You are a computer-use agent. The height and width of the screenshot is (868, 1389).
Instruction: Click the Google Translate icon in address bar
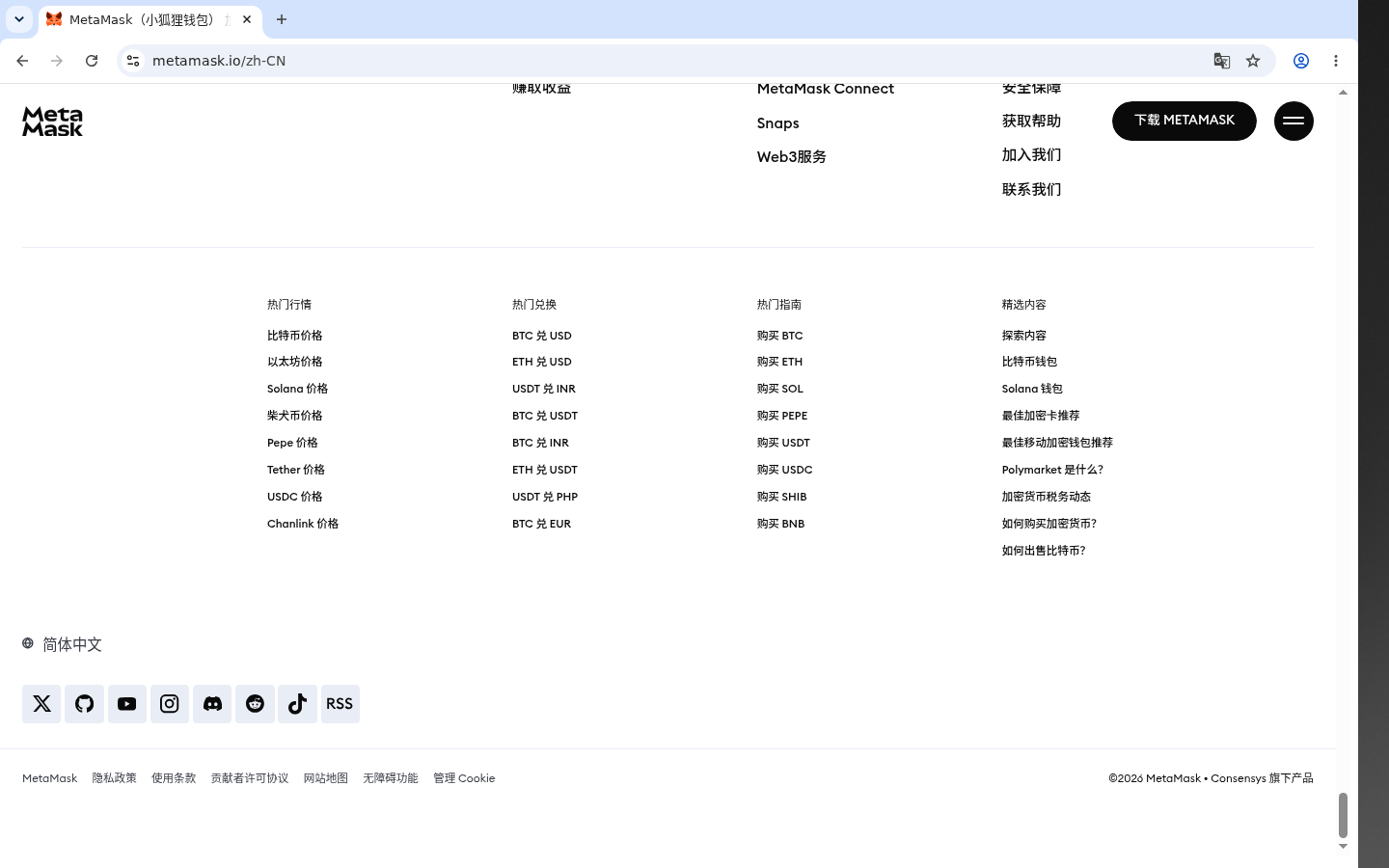click(1222, 61)
